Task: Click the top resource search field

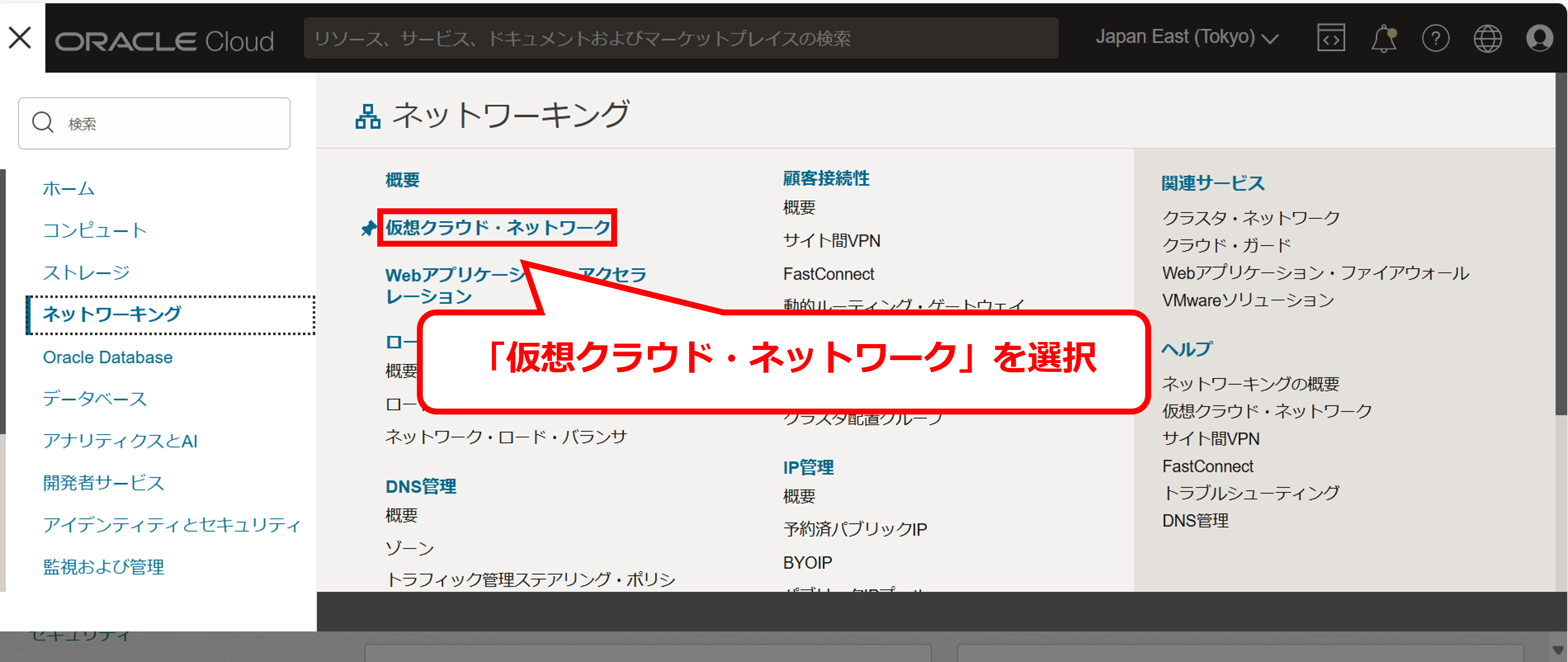Action: pyautogui.click(x=681, y=38)
